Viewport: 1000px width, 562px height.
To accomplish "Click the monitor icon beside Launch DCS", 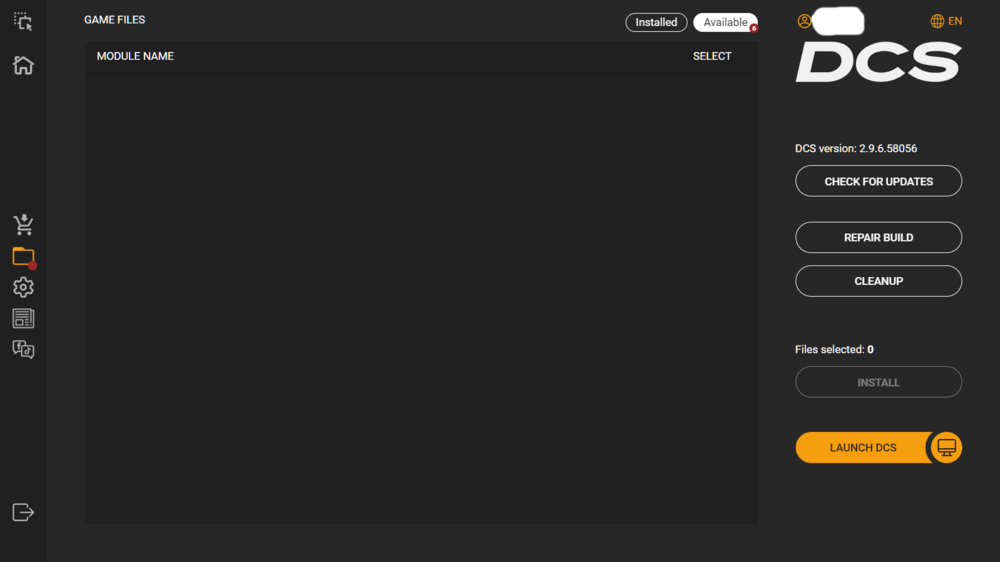I will [x=946, y=448].
